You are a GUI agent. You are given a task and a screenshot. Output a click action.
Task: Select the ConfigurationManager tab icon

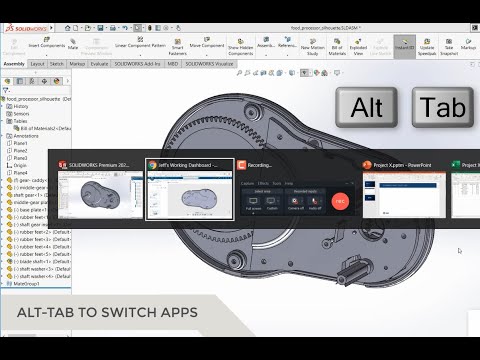click(x=32, y=81)
